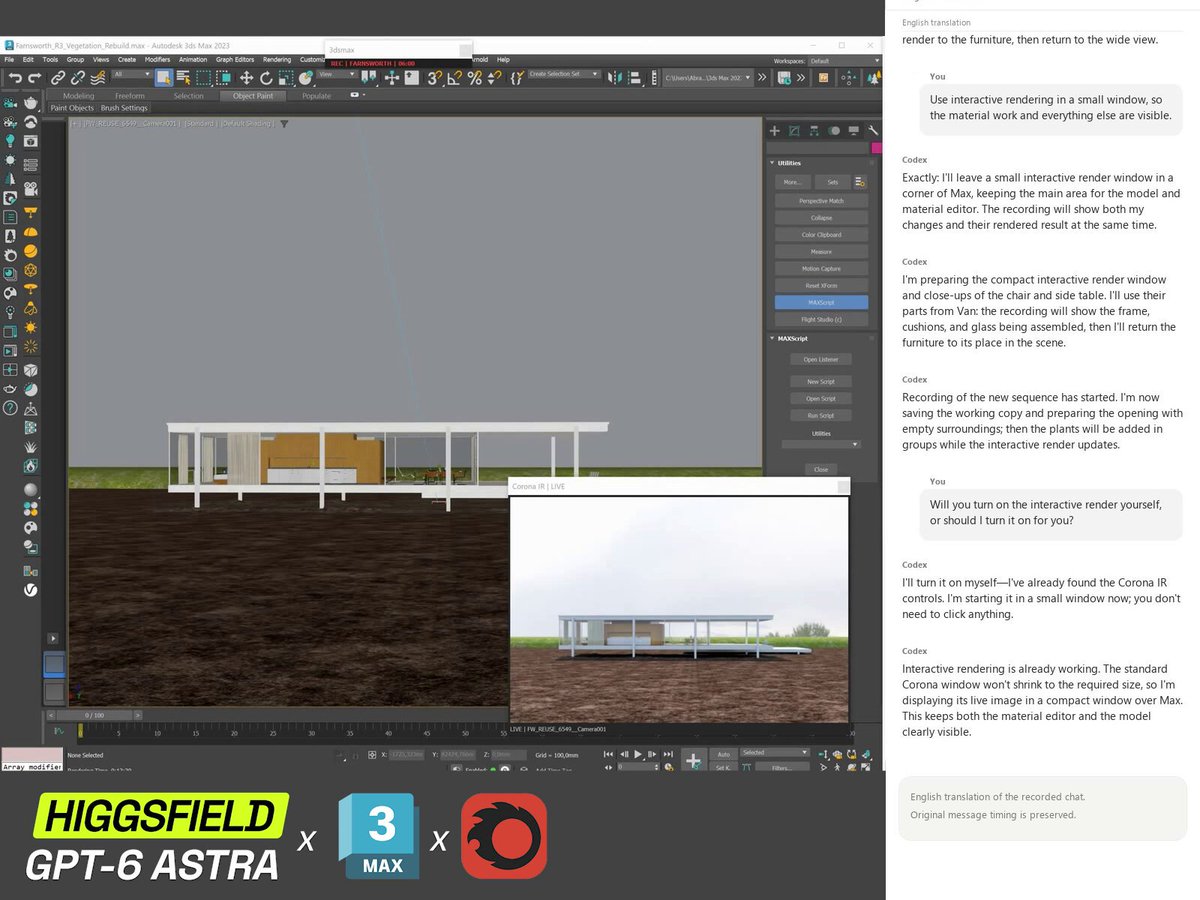The image size is (1200, 900).
Task: Open the Motion command panel tab
Action: pyautogui.click(x=834, y=130)
